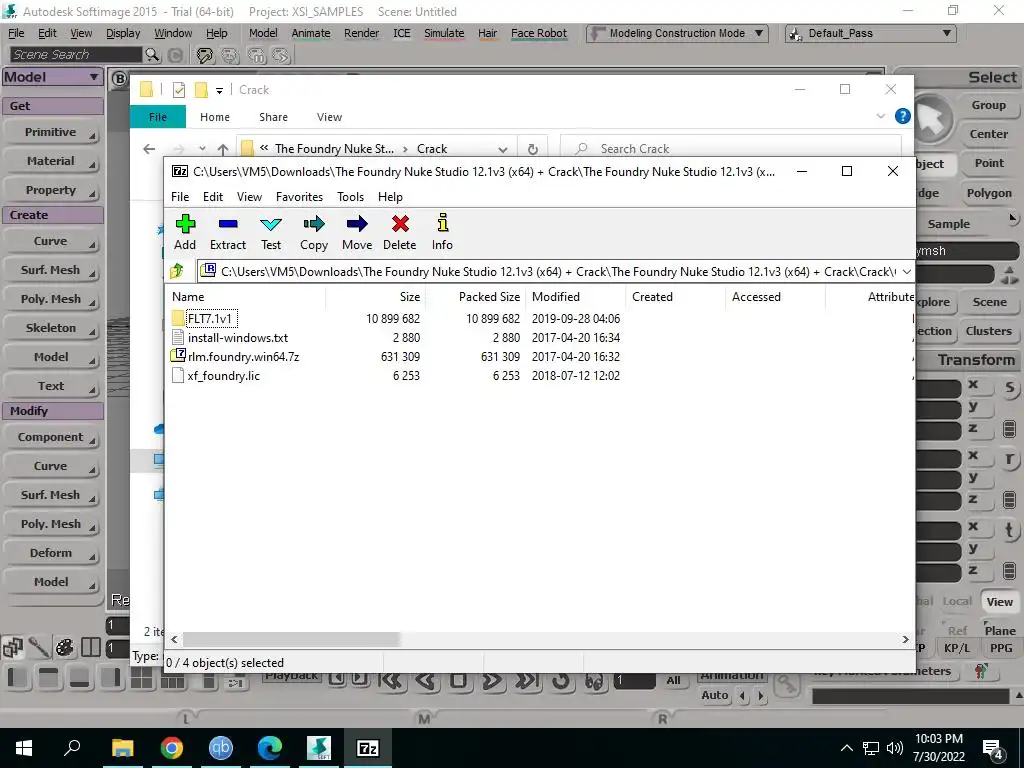Viewport: 1024px width, 768px height.
Task: Click the Search Crack field in Explorer
Action: coord(731,149)
